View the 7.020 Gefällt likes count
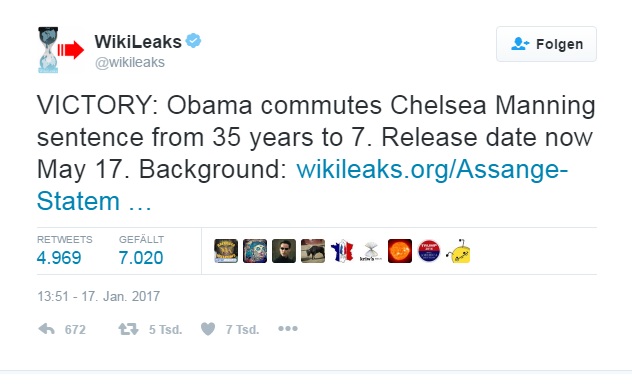Viewport: 632px width, 384px height. (141, 257)
